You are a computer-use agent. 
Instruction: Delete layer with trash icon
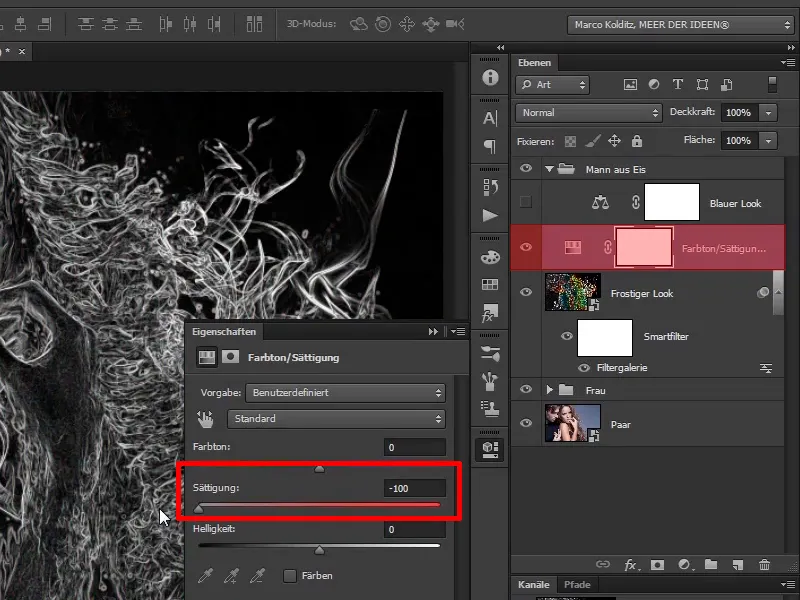tap(764, 564)
